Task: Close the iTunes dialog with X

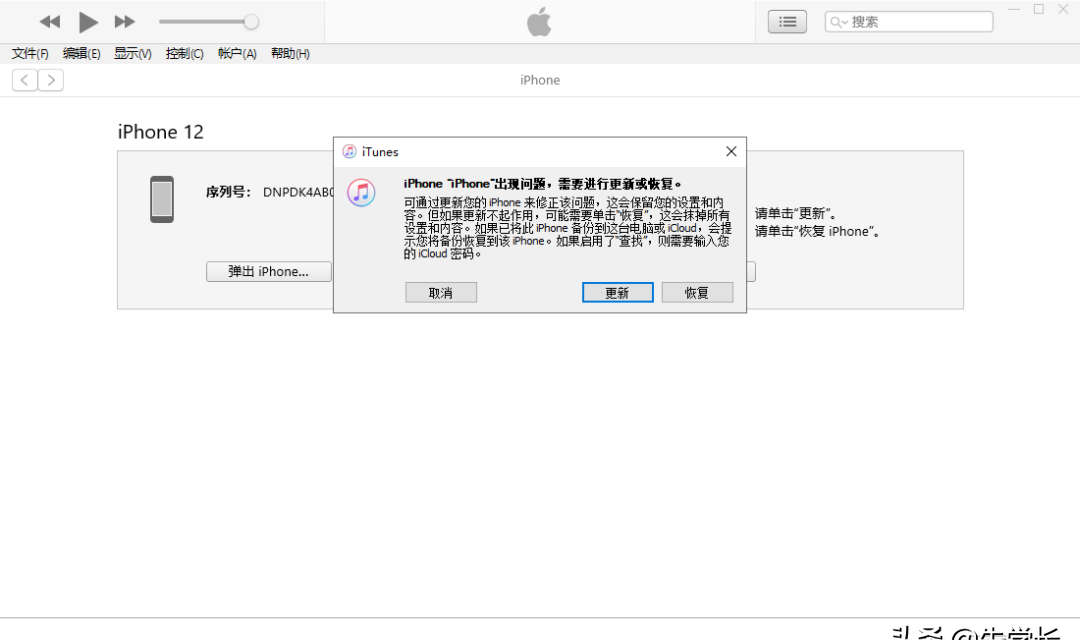Action: coord(731,152)
